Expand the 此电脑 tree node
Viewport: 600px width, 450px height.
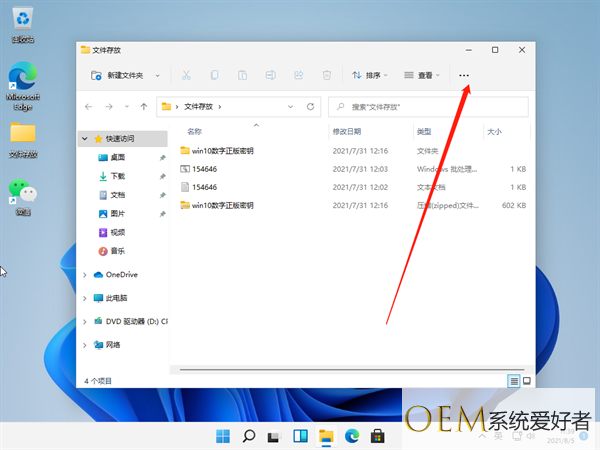(85, 298)
